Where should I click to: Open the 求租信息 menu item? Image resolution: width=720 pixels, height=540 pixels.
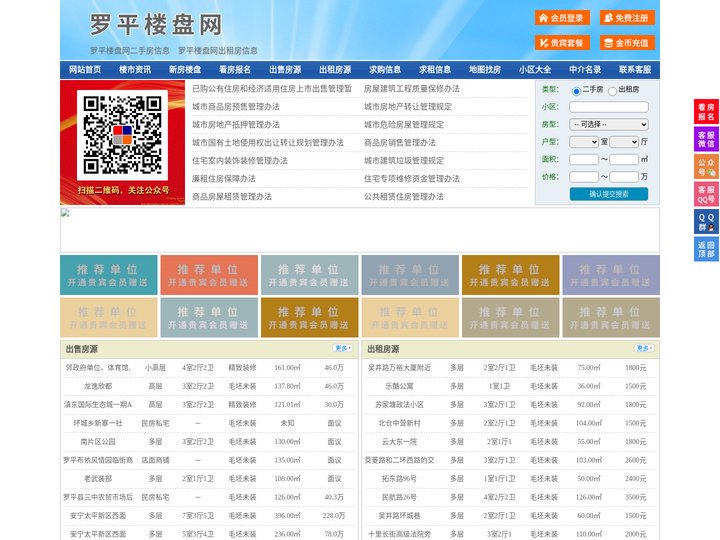tap(435, 70)
